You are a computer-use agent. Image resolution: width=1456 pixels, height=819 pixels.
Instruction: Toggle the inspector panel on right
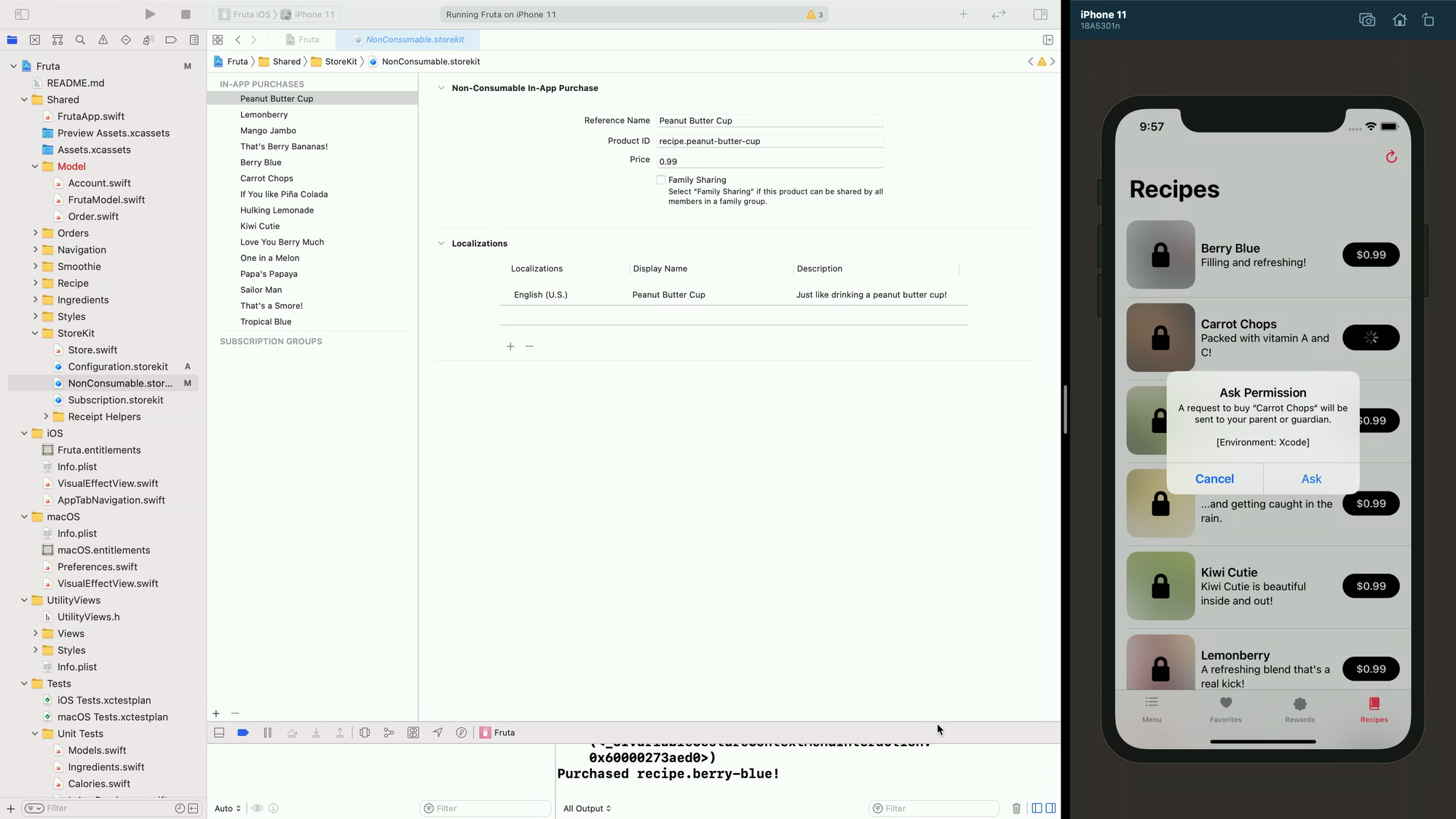[x=1040, y=14]
